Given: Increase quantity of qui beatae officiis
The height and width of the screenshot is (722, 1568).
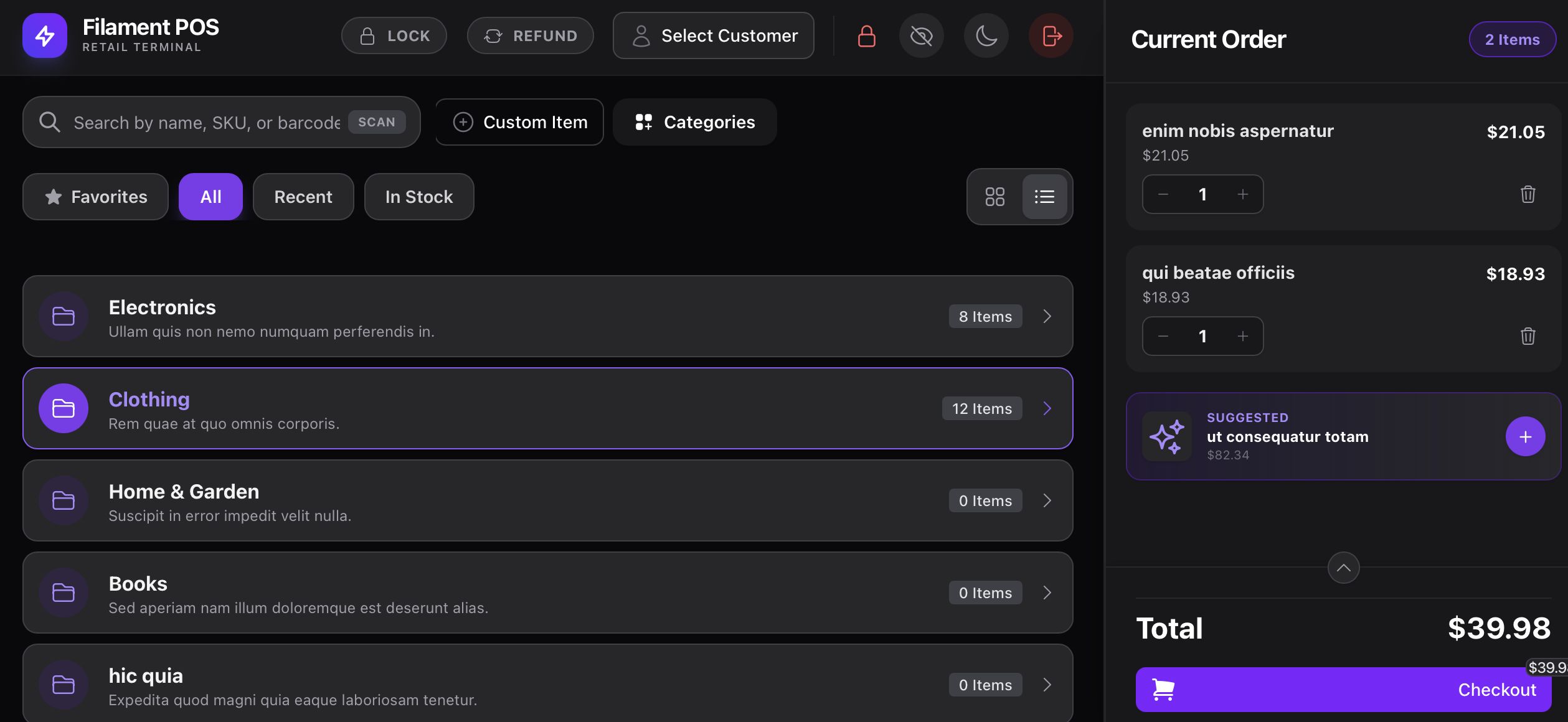Looking at the screenshot, I should click(x=1242, y=336).
